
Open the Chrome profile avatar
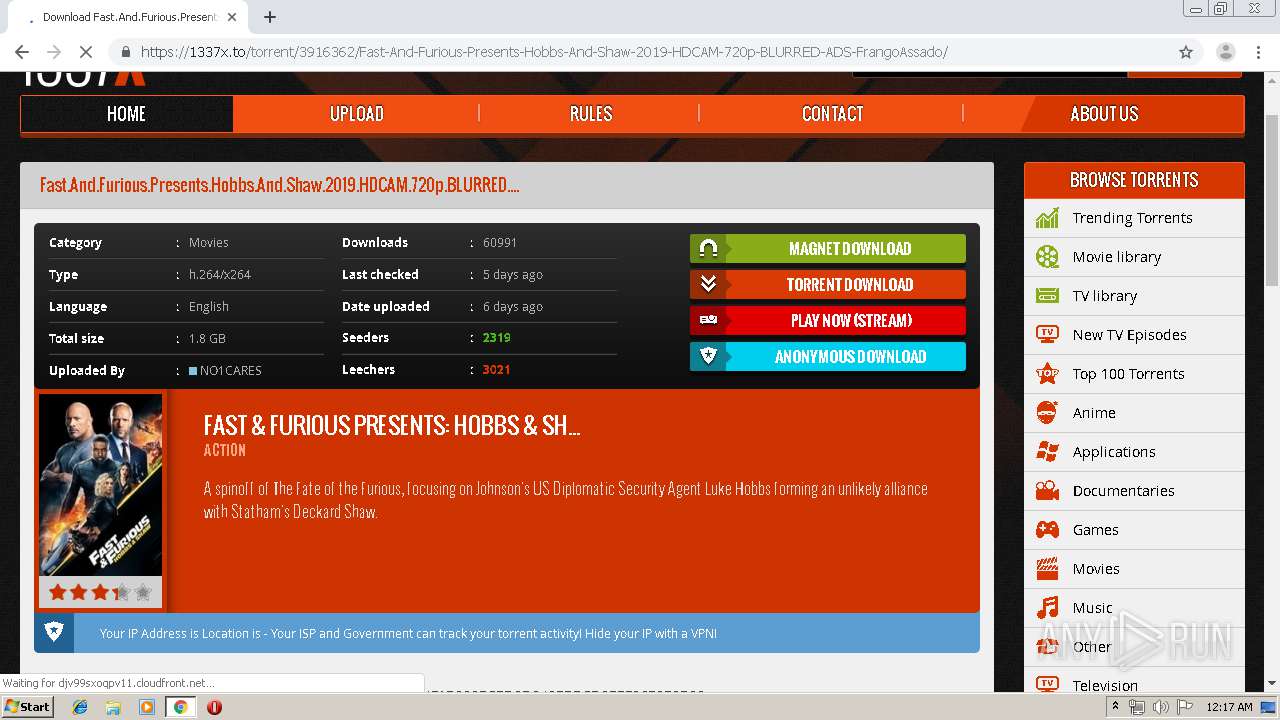click(1225, 52)
